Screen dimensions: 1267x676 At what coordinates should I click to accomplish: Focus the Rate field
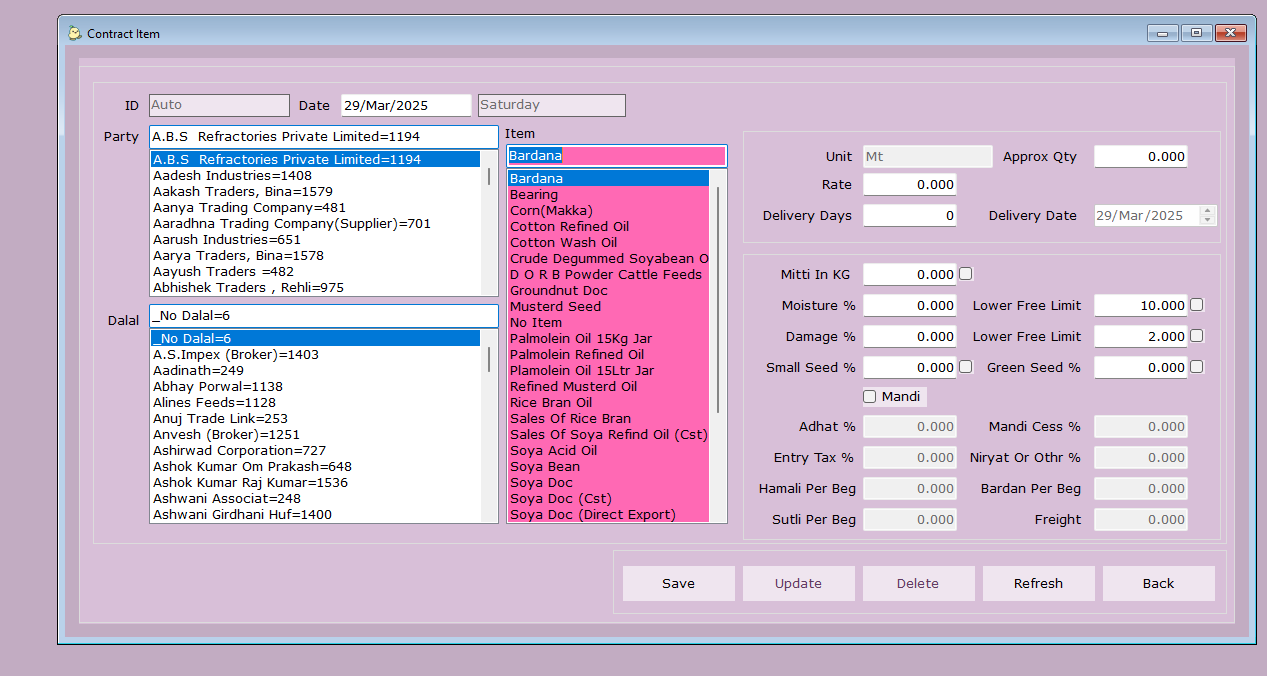(910, 185)
